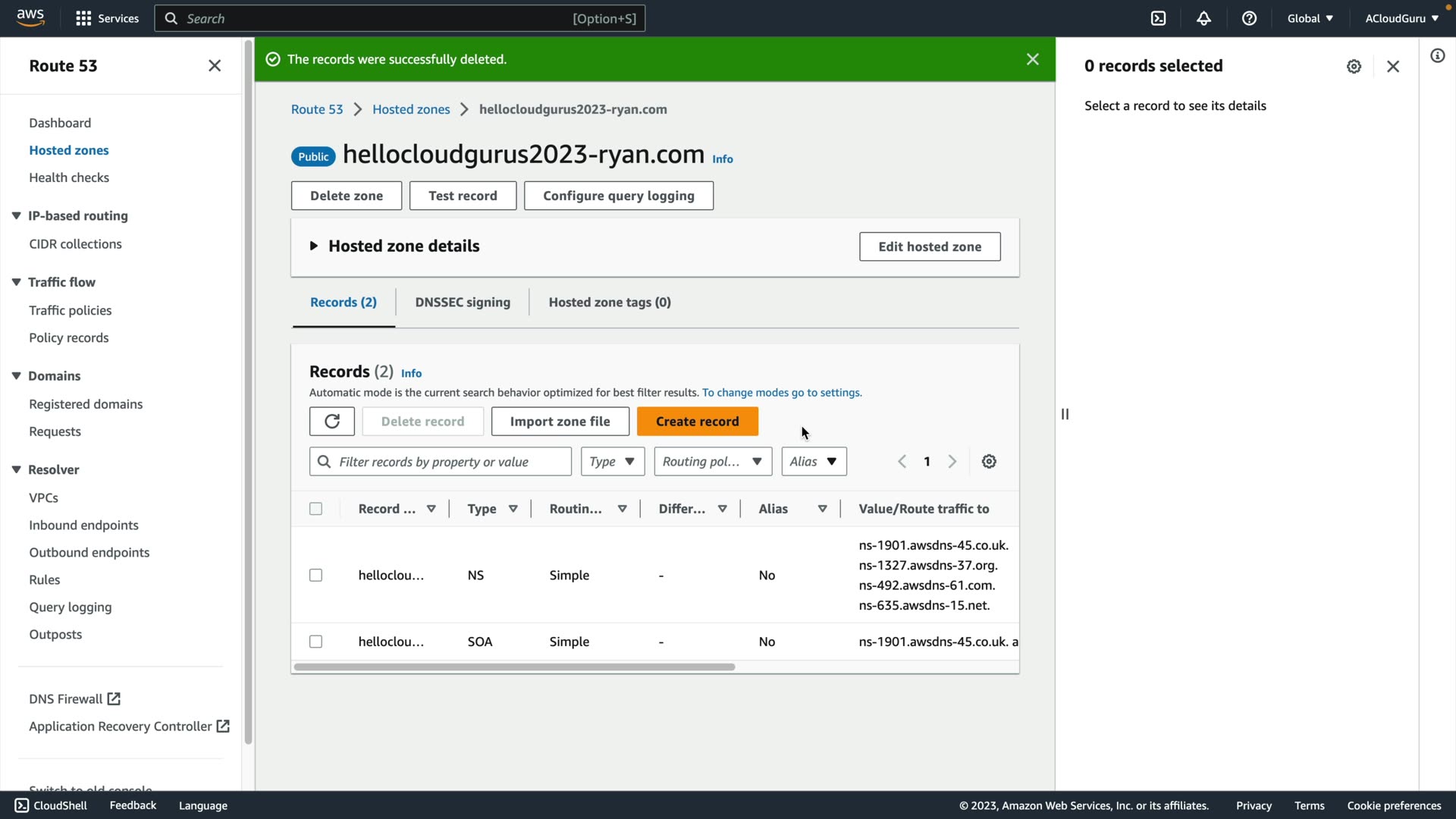Image resolution: width=1456 pixels, height=819 pixels.
Task: Open the notifications bell icon
Action: tap(1203, 18)
